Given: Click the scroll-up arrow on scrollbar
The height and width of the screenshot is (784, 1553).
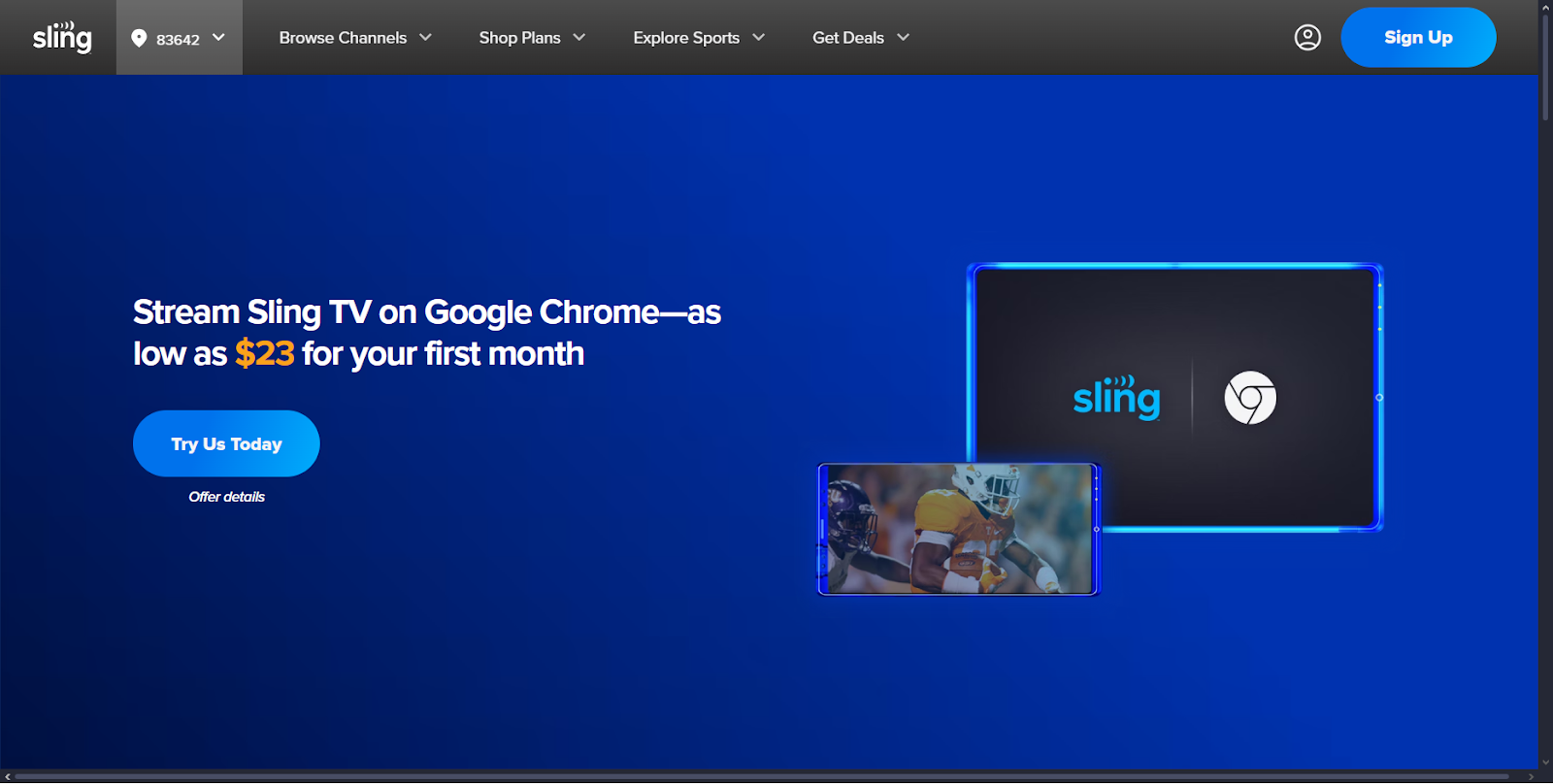Looking at the screenshot, I should 1545,6.
